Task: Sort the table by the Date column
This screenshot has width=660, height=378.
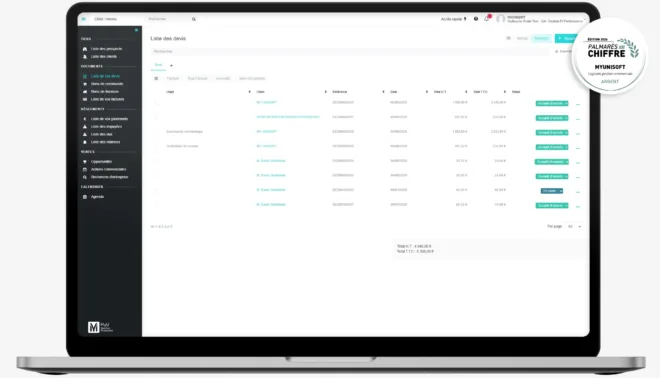Action: (x=426, y=92)
